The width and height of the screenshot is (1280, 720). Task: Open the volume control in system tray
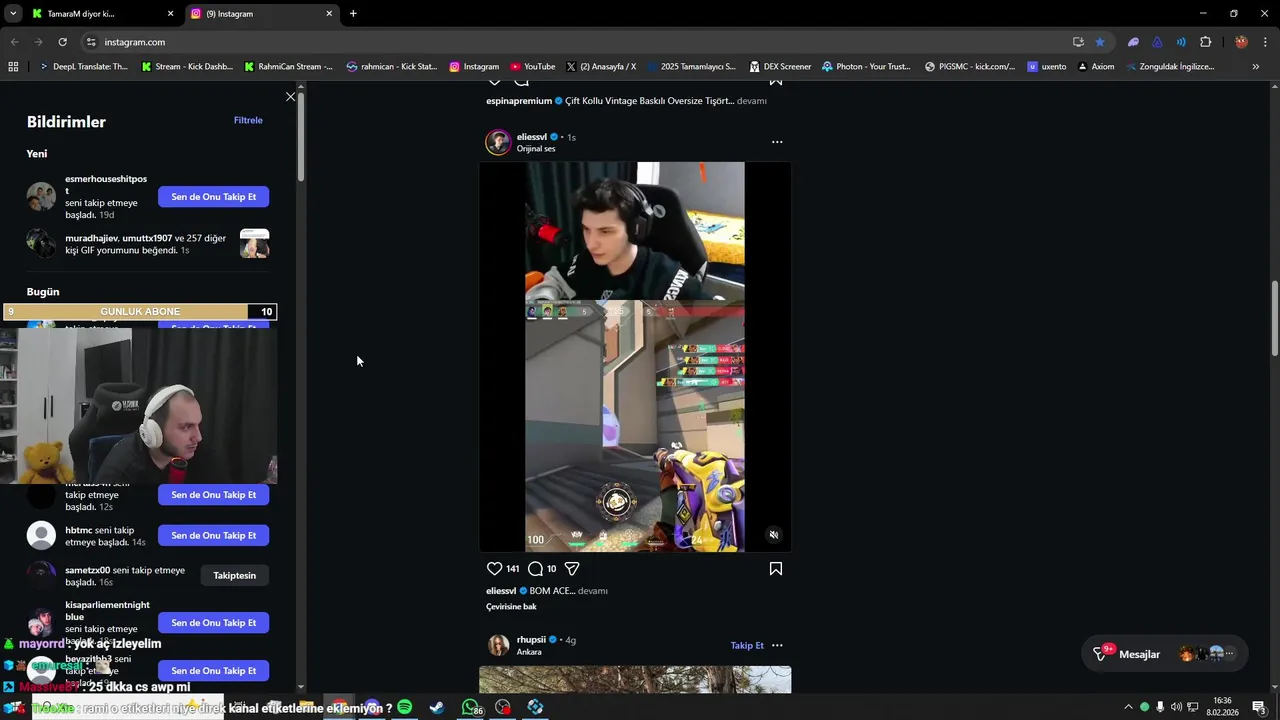pos(1177,707)
